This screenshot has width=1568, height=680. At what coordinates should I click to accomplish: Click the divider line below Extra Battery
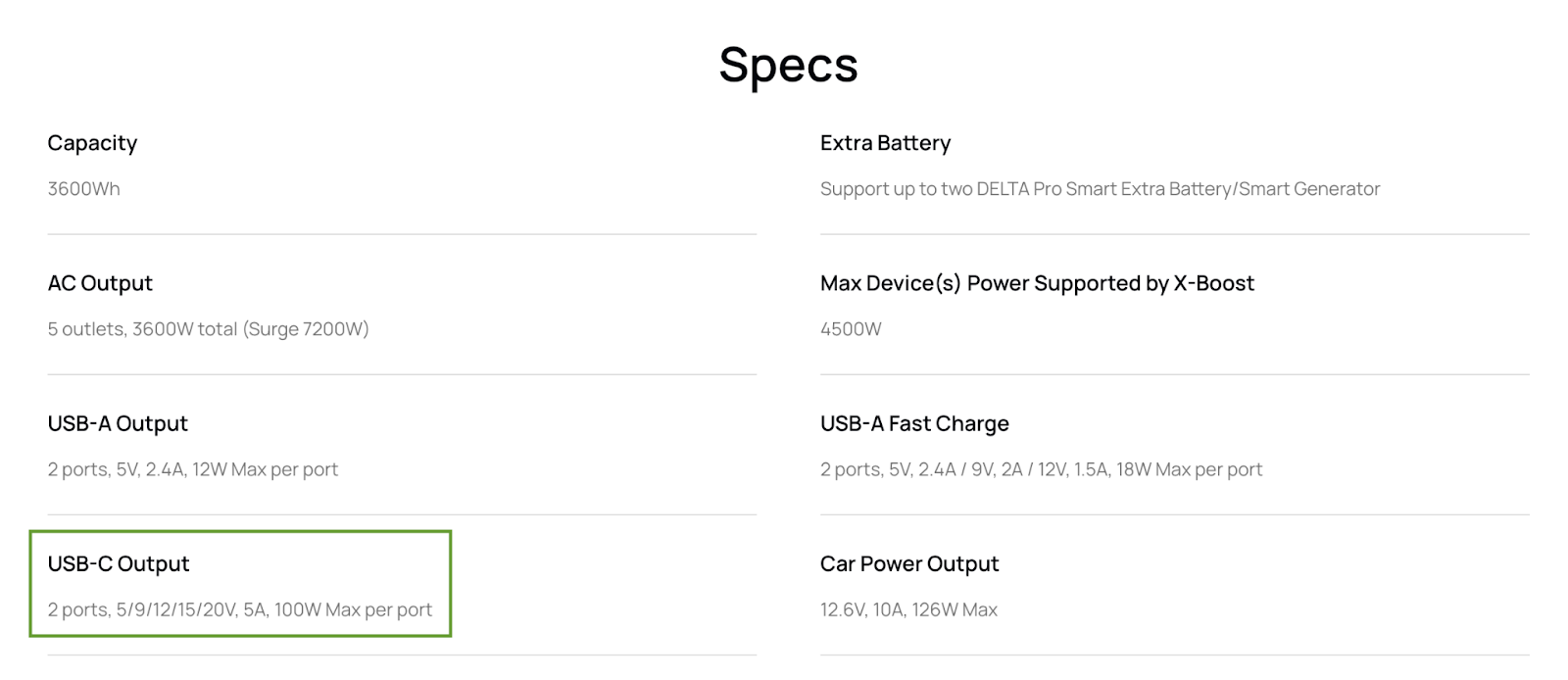[x=1174, y=234]
